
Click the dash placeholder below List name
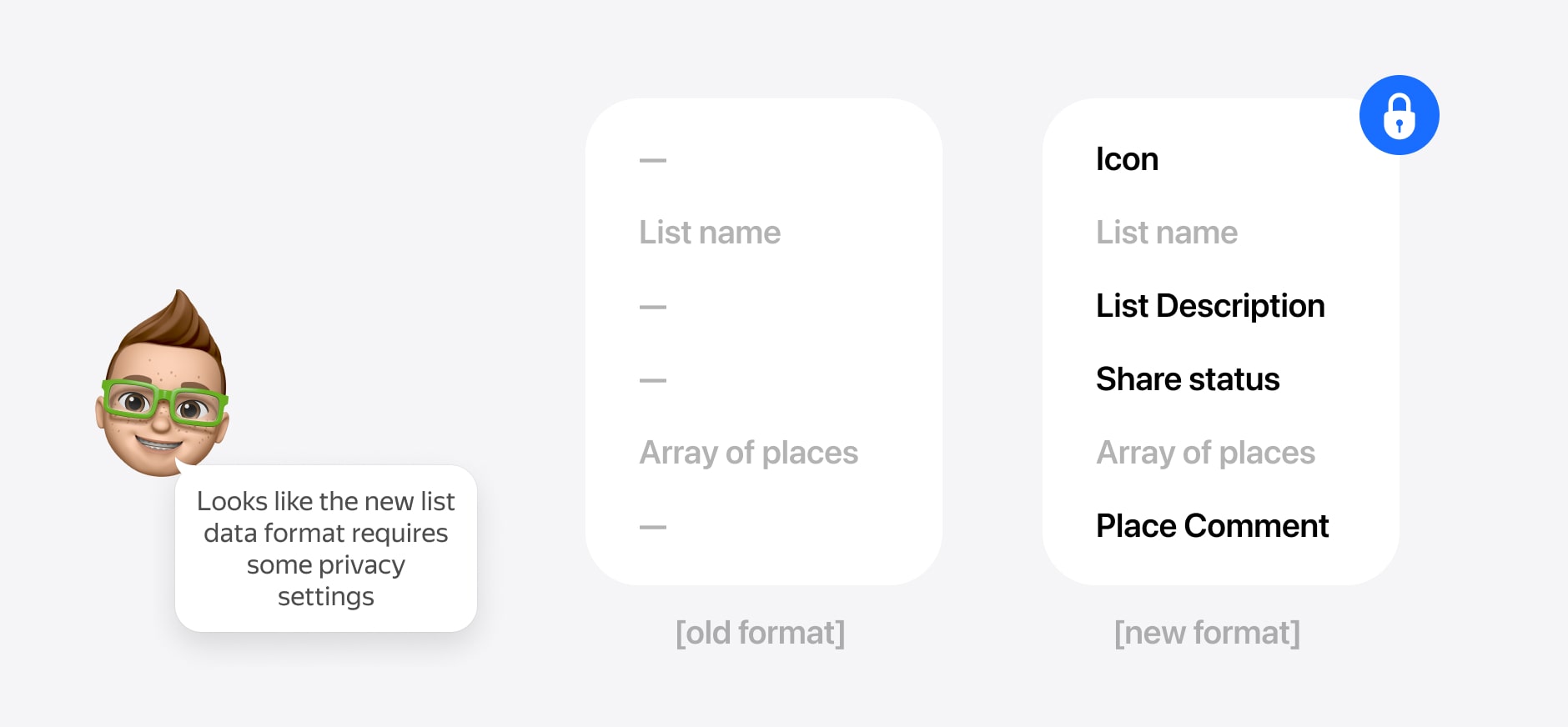(653, 307)
